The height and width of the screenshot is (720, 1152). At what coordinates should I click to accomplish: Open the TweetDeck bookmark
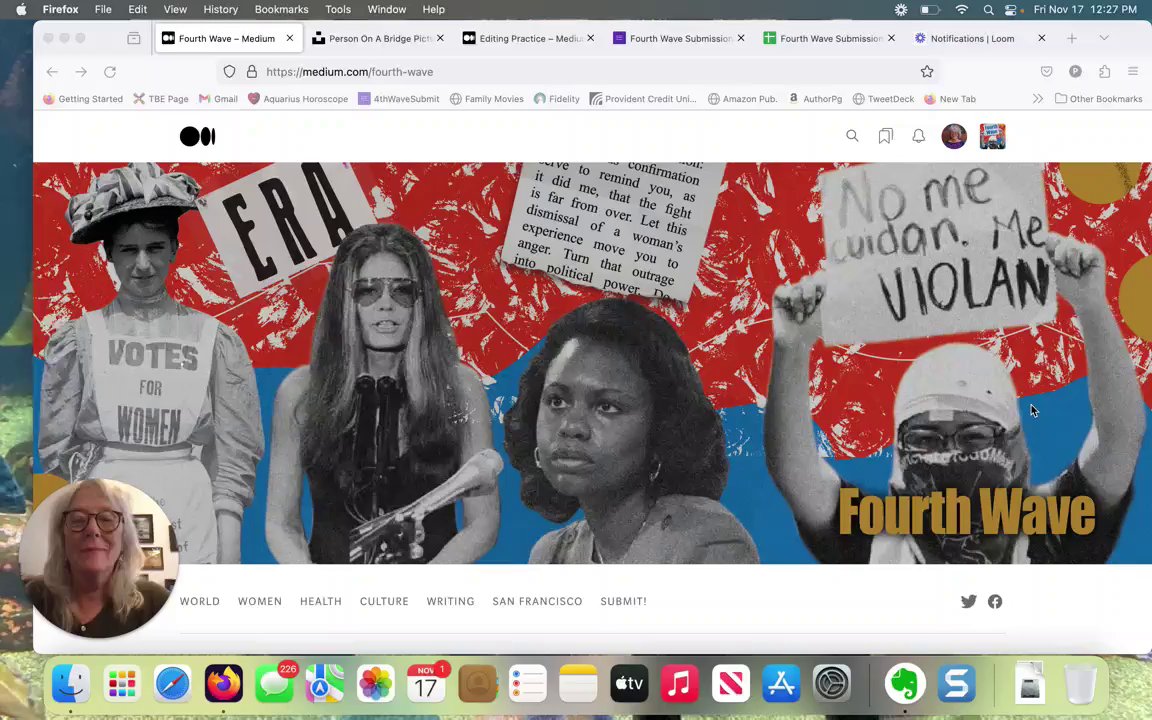point(883,98)
